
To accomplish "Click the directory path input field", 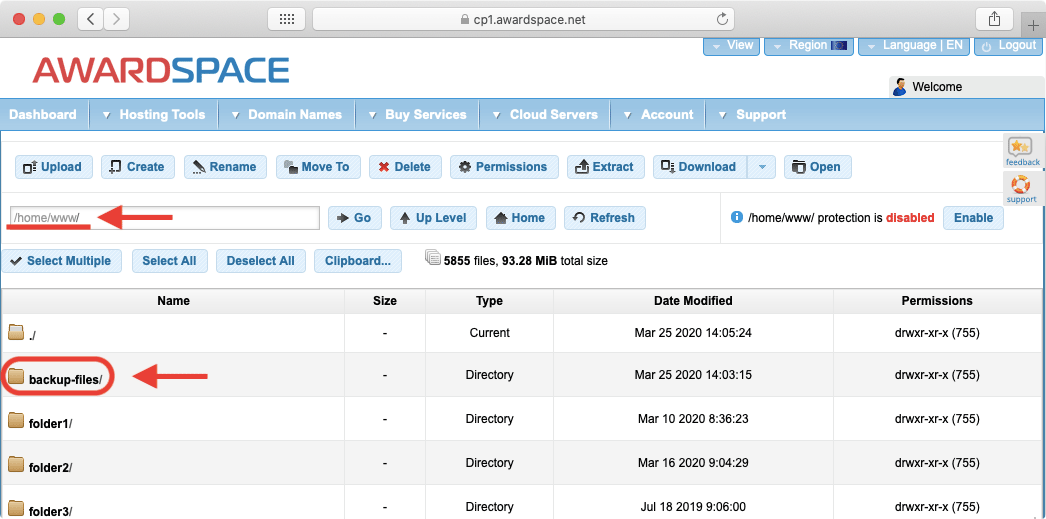I will click(x=164, y=218).
